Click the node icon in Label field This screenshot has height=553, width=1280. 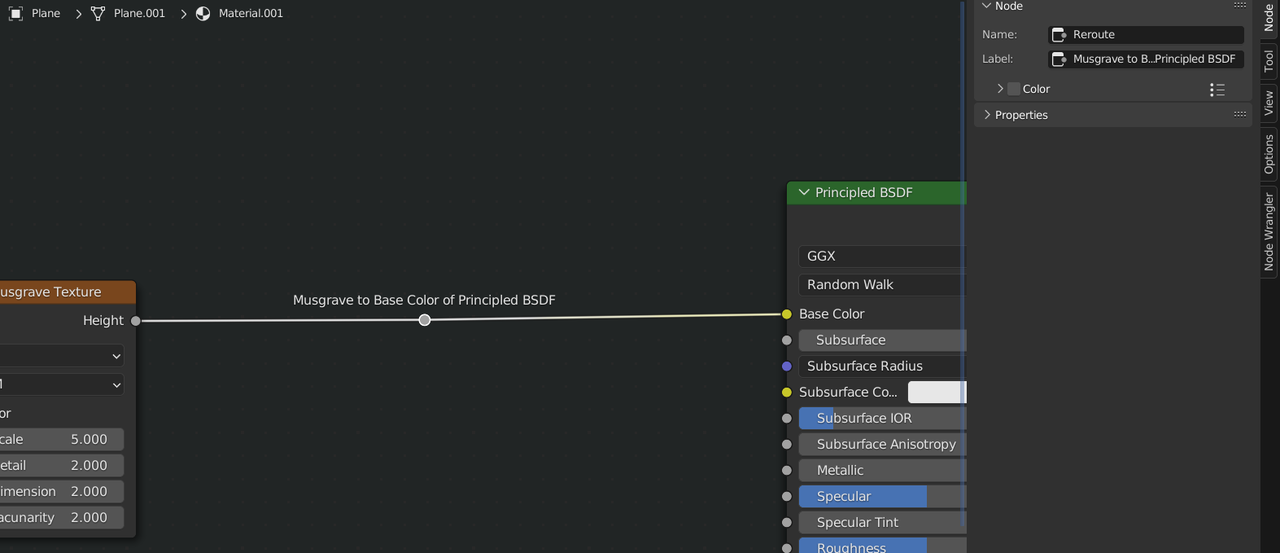click(x=1060, y=59)
